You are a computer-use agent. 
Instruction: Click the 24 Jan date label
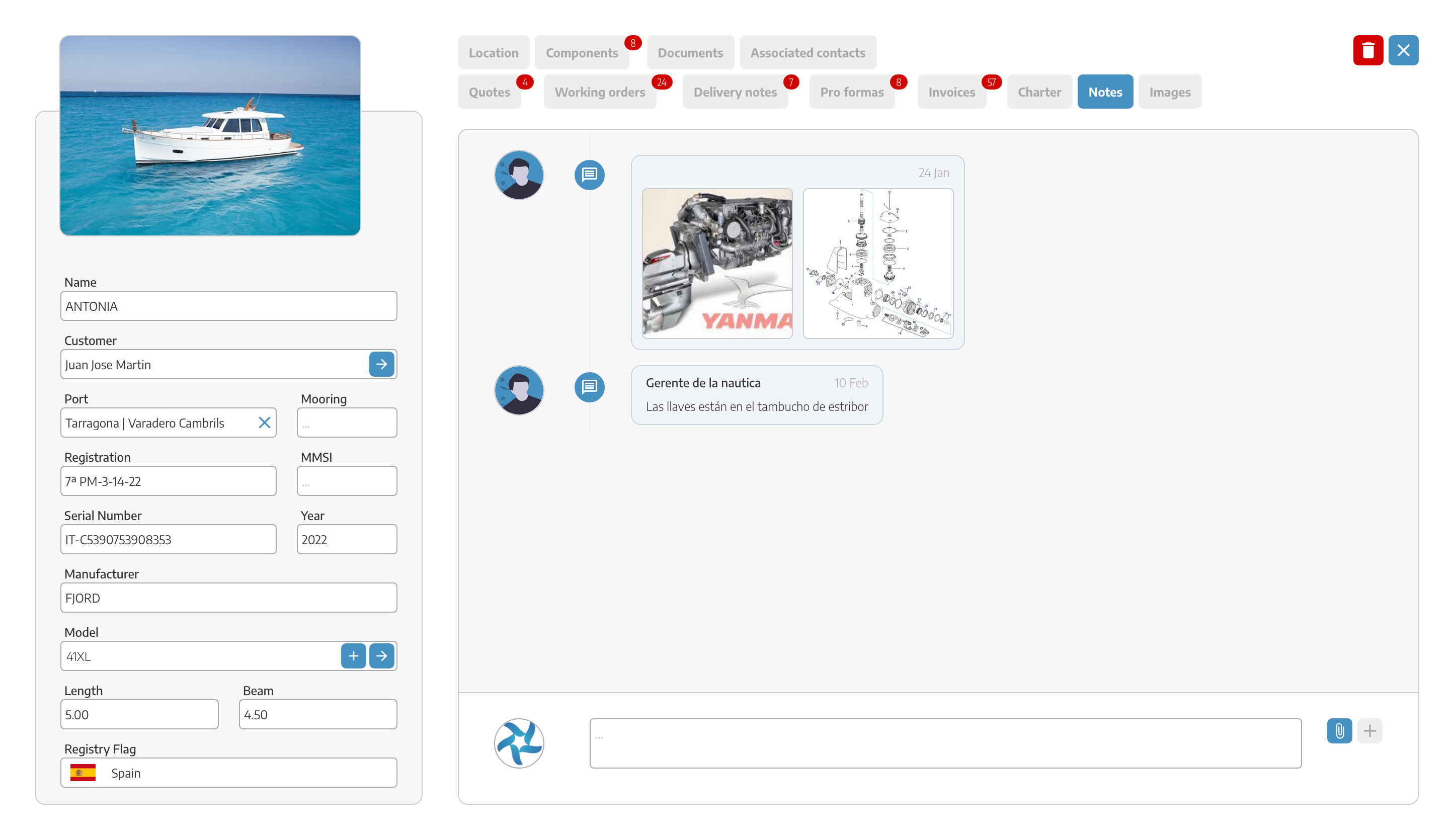point(934,173)
